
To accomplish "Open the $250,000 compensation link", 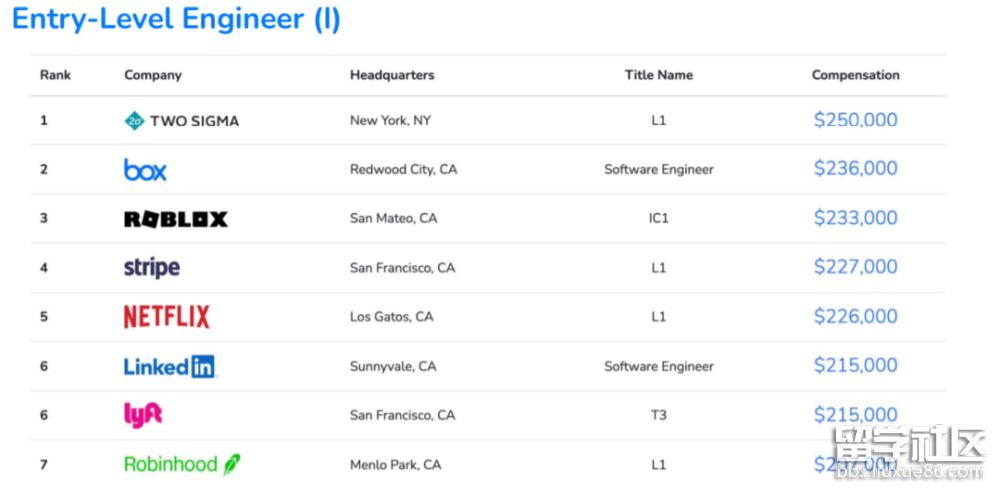I will coord(855,120).
